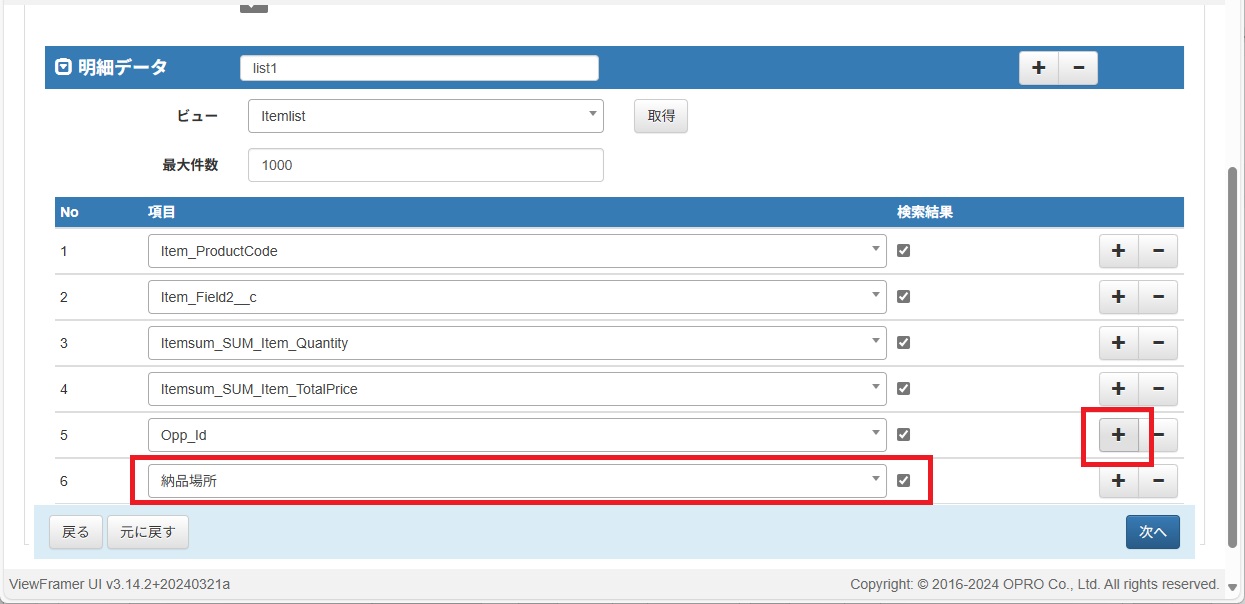Click plus icon in 明細データ header

[1038, 68]
